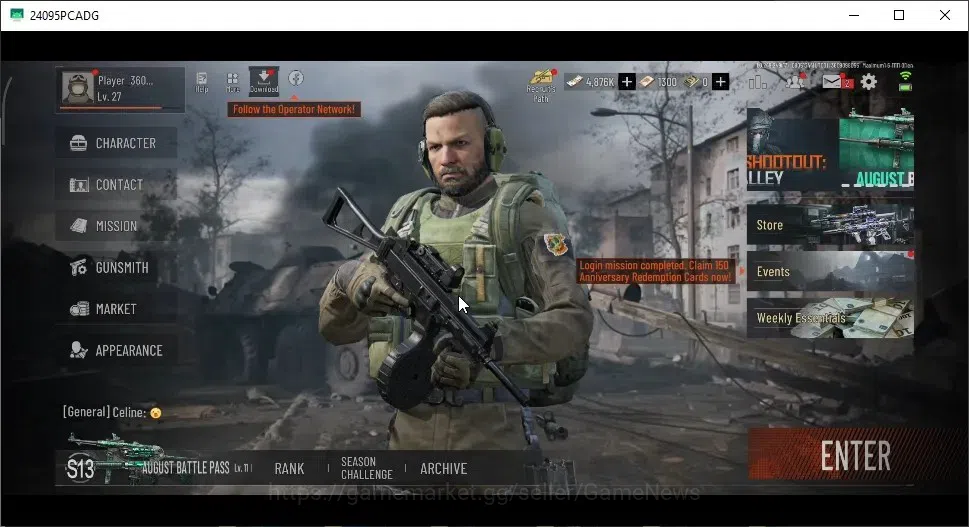This screenshot has width=969, height=527.
Task: Open the ARCHIVE tab
Action: coord(443,469)
